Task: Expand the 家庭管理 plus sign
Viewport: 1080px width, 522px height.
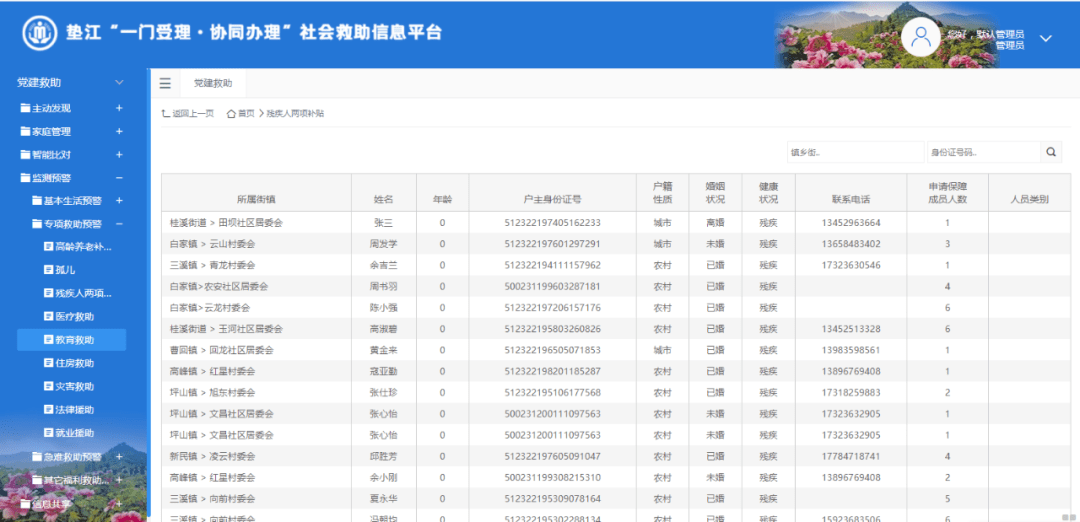Action: tap(119, 132)
